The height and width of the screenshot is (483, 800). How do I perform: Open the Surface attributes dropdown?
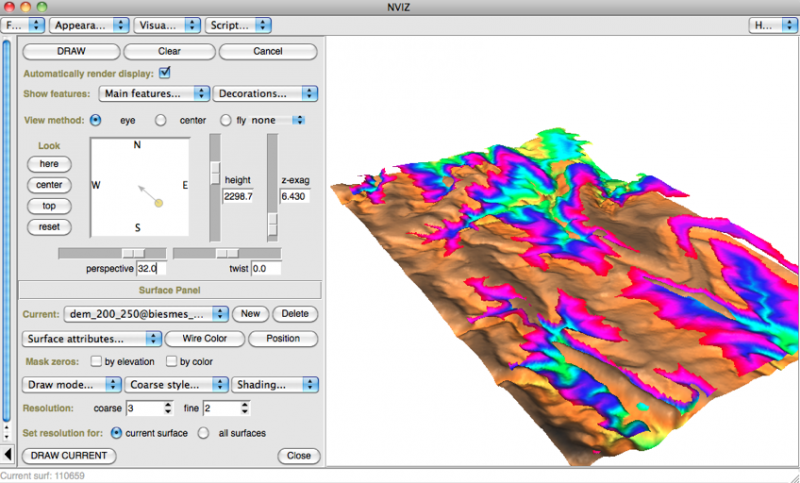[90, 338]
